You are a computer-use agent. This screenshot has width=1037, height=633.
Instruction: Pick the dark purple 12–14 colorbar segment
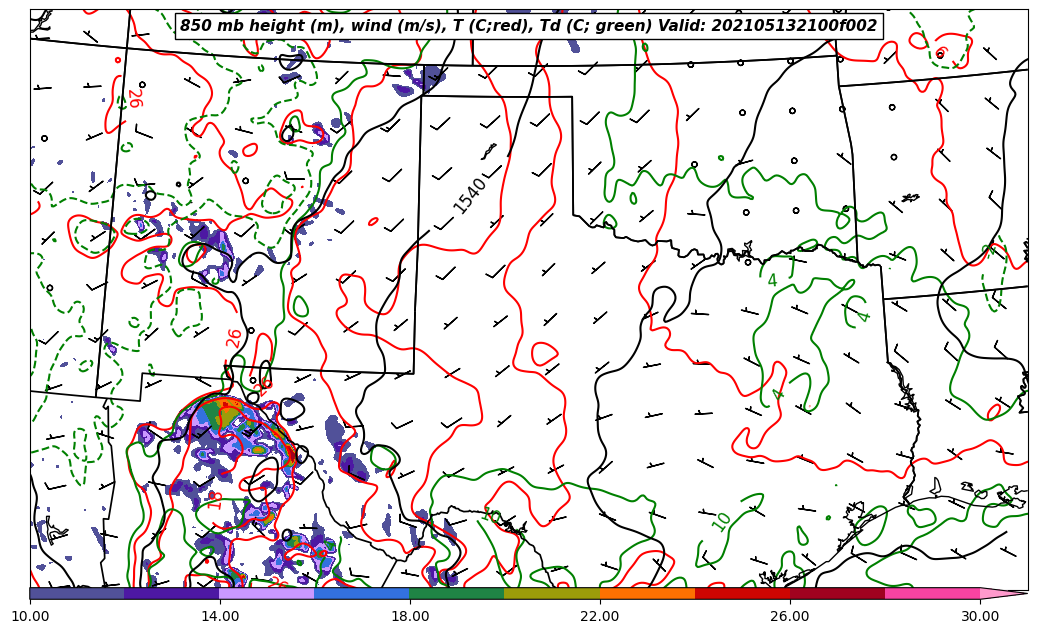[x=172, y=593]
